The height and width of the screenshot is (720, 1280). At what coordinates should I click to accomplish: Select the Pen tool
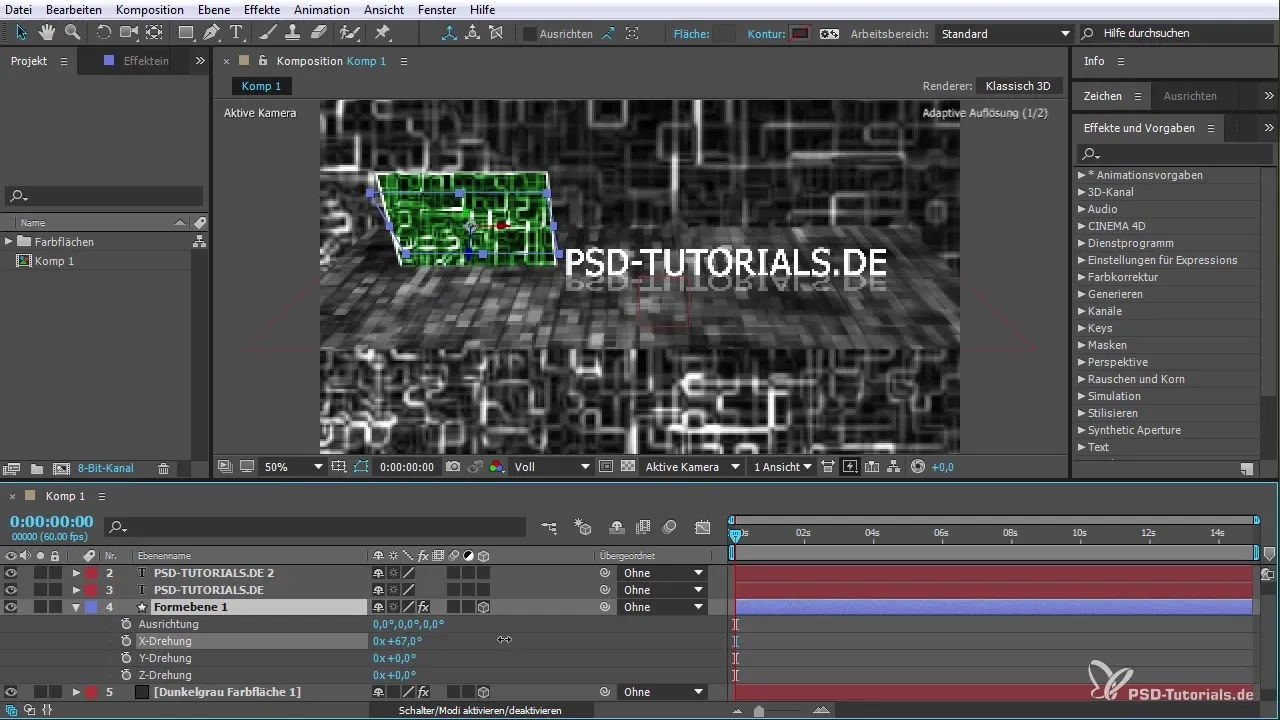pos(211,33)
